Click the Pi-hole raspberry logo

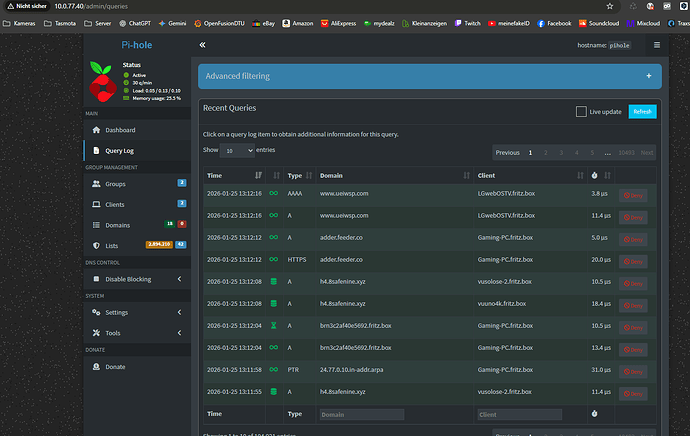103,82
